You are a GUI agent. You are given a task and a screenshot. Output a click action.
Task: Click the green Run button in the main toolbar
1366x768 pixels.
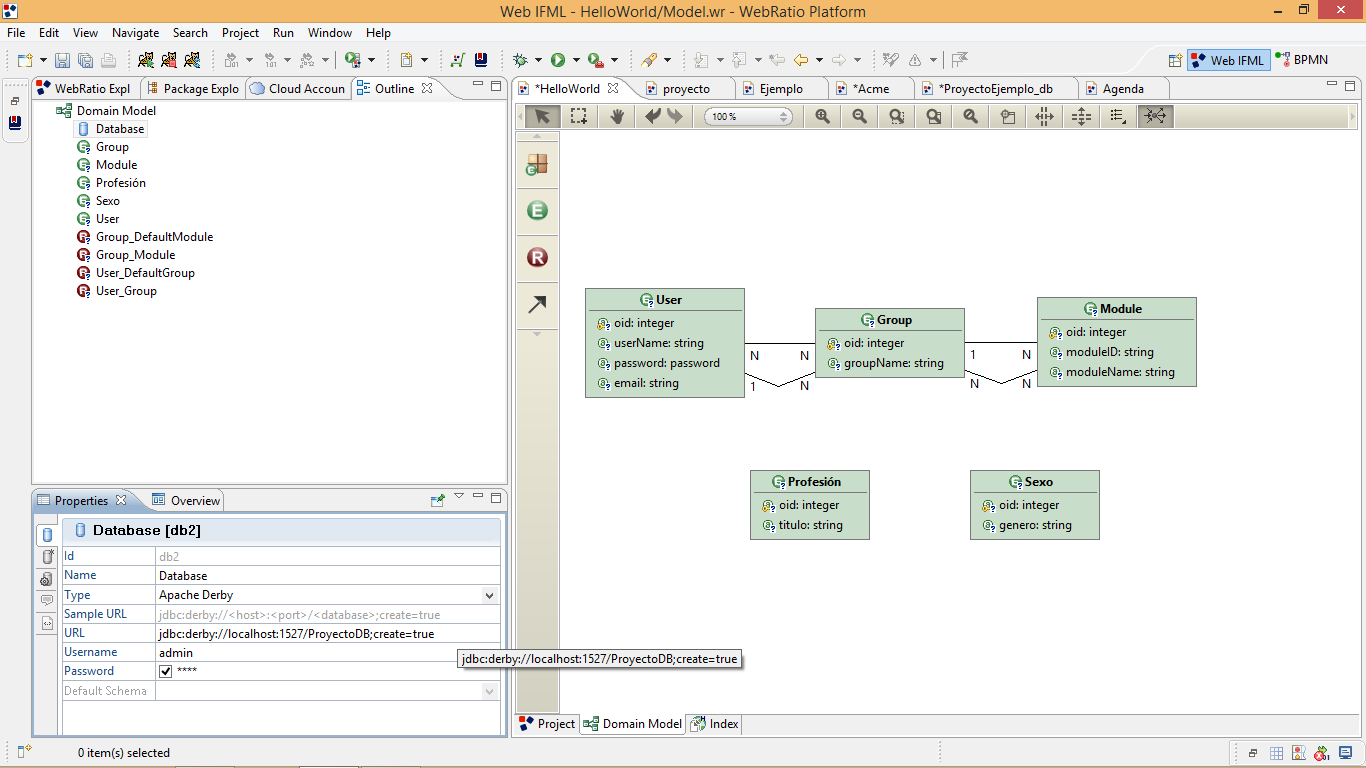(558, 60)
